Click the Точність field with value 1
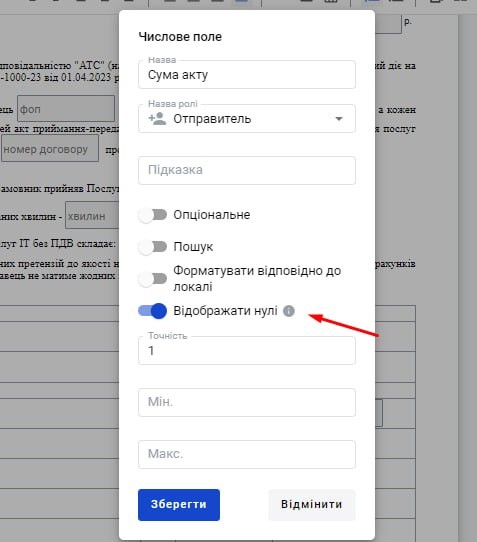Screen dimensions: 477x542 tap(247, 351)
